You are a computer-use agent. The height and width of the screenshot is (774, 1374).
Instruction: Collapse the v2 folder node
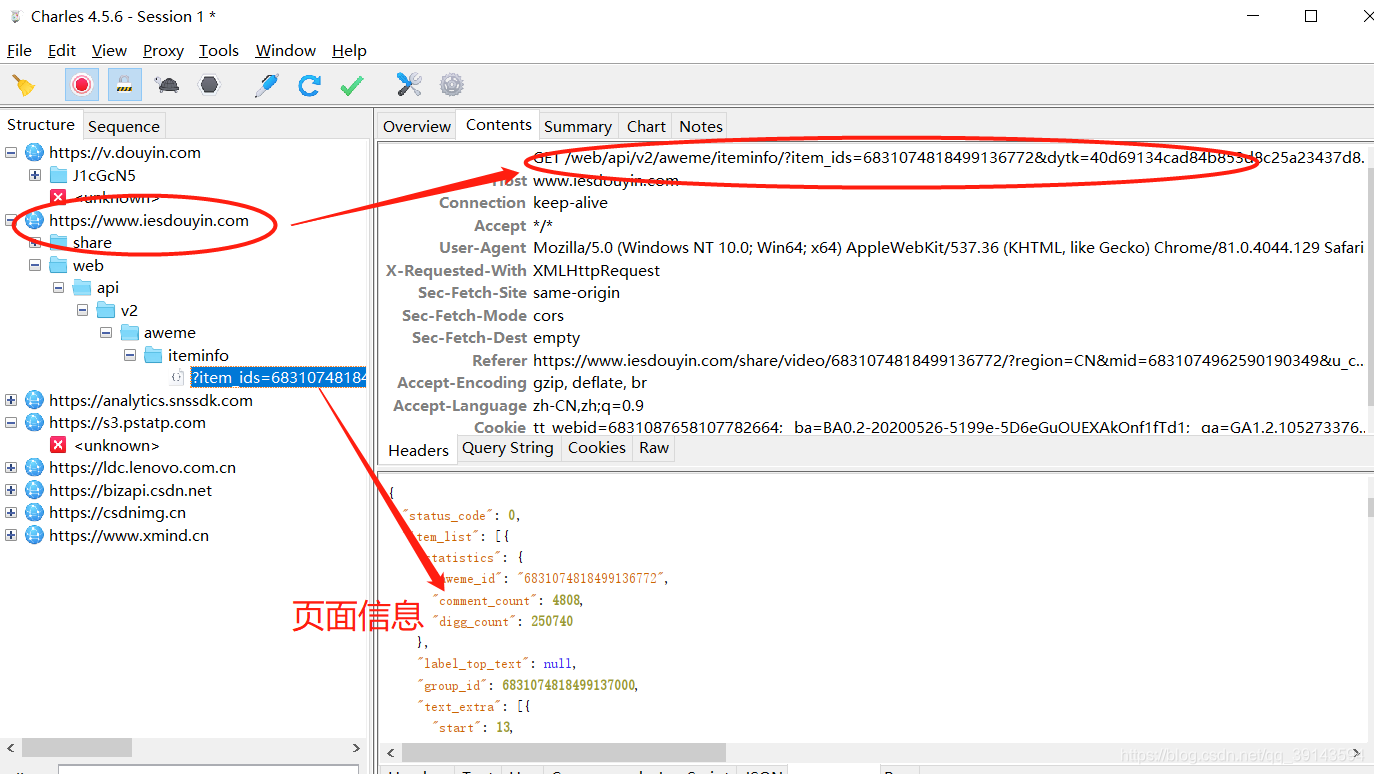click(x=83, y=310)
